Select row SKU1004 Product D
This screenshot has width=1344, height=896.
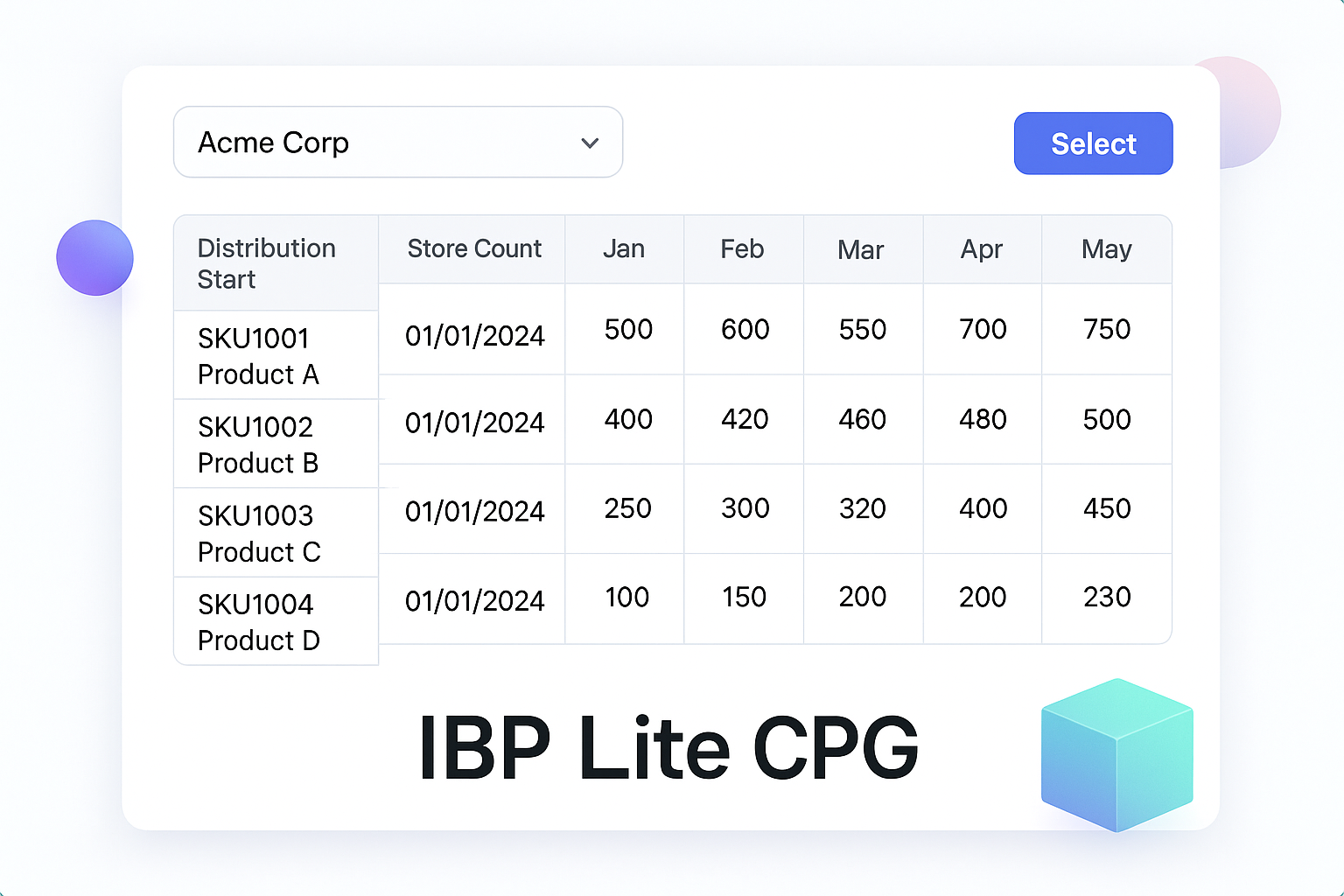(258, 621)
